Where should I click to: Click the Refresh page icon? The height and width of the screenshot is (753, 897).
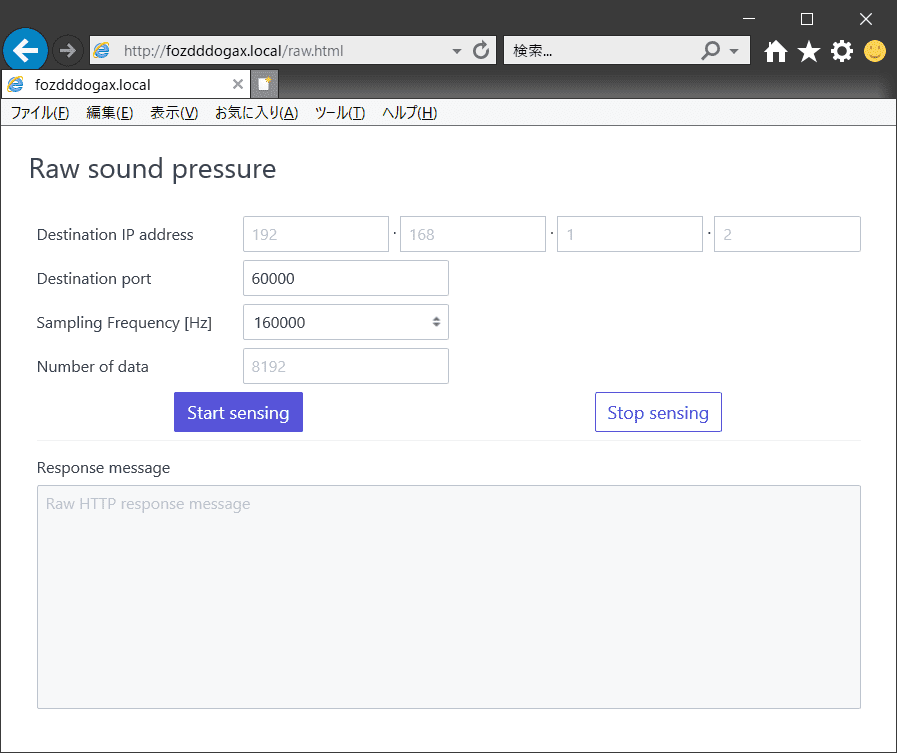[481, 50]
